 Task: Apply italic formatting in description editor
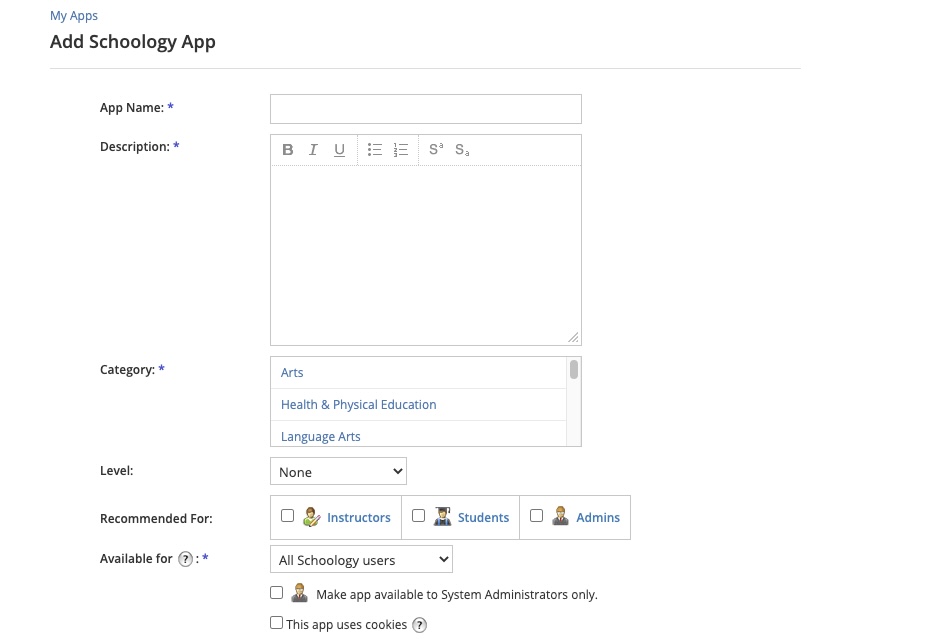pos(313,149)
